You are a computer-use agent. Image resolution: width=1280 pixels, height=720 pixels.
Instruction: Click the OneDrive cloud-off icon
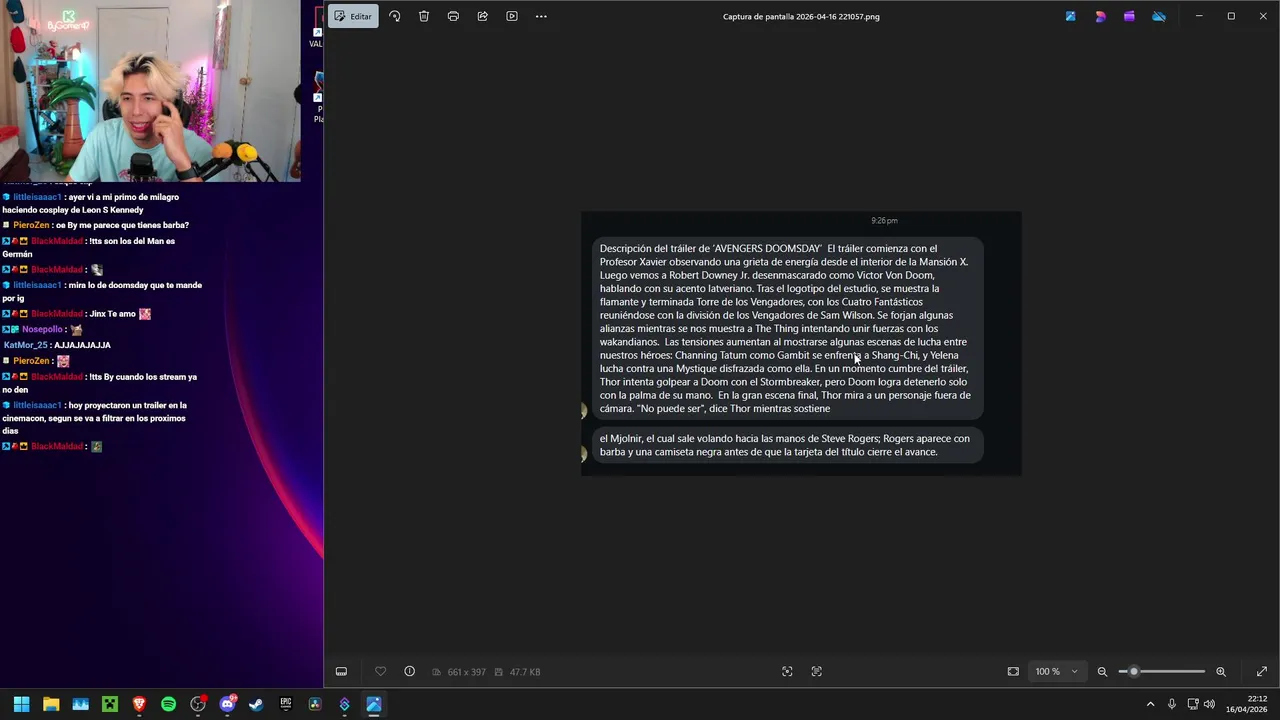[x=1159, y=16]
